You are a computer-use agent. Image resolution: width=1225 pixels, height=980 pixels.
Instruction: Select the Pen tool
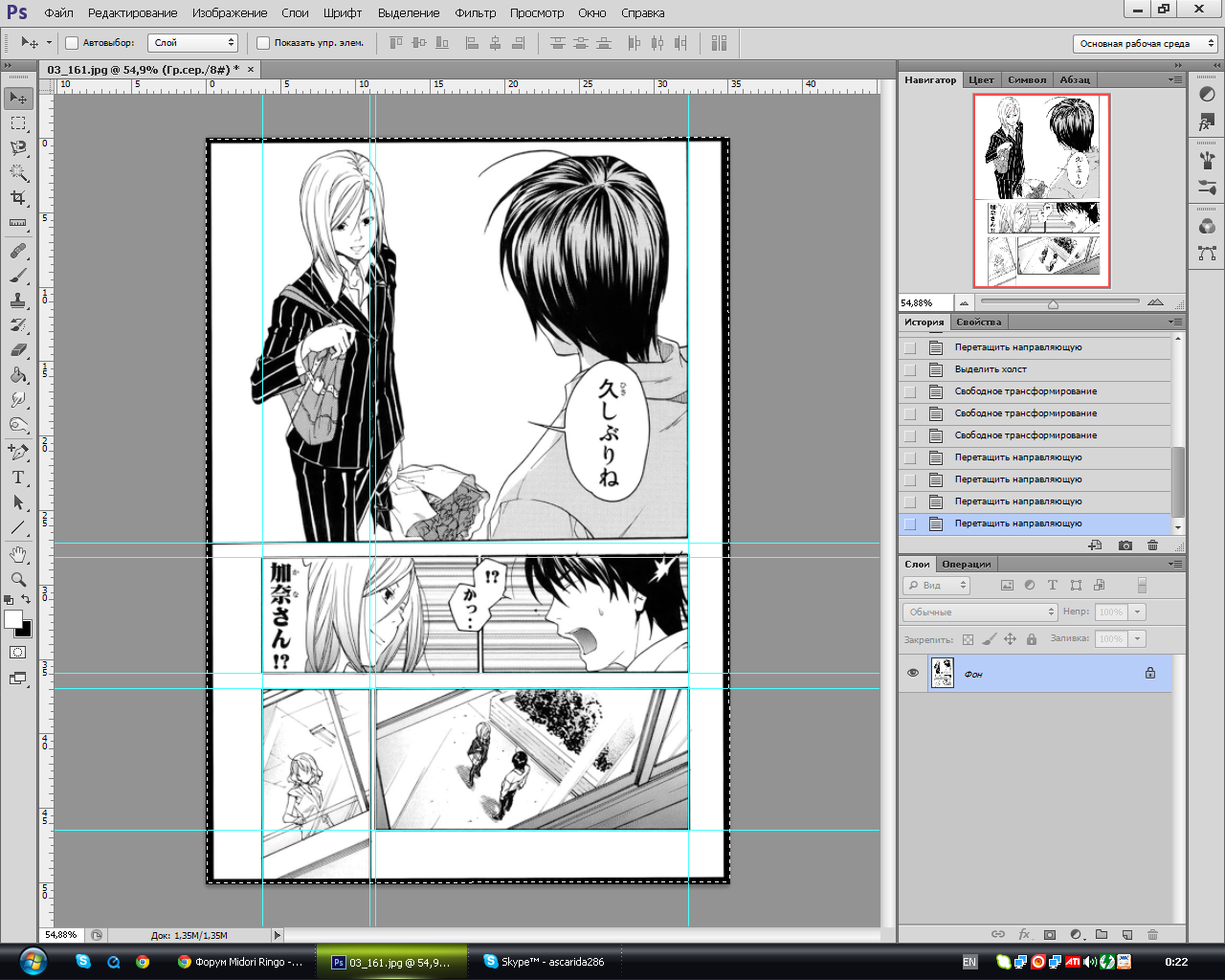(18, 452)
